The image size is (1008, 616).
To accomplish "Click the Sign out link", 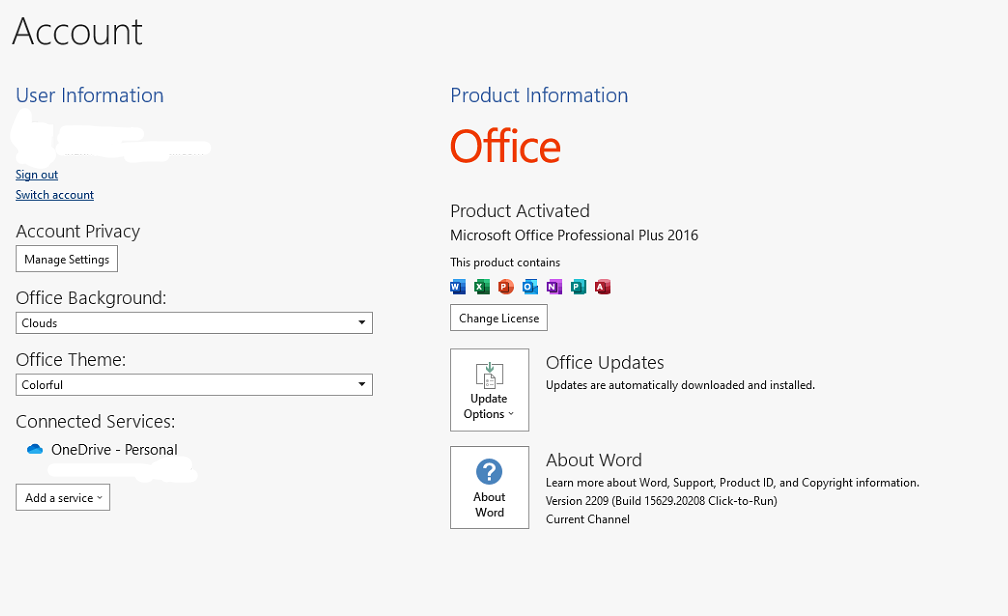I will [x=37, y=175].
